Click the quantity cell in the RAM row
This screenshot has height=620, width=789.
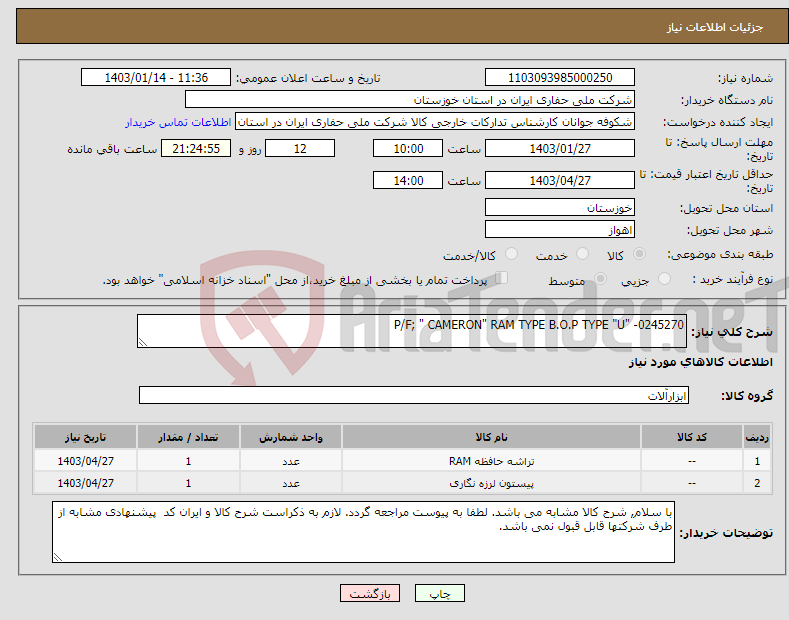tap(188, 461)
